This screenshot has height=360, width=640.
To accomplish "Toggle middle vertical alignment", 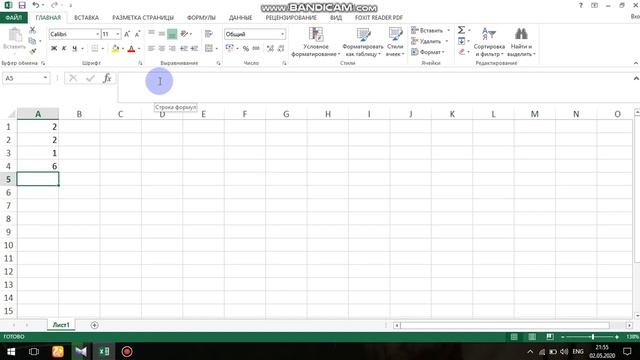I will (x=162, y=34).
